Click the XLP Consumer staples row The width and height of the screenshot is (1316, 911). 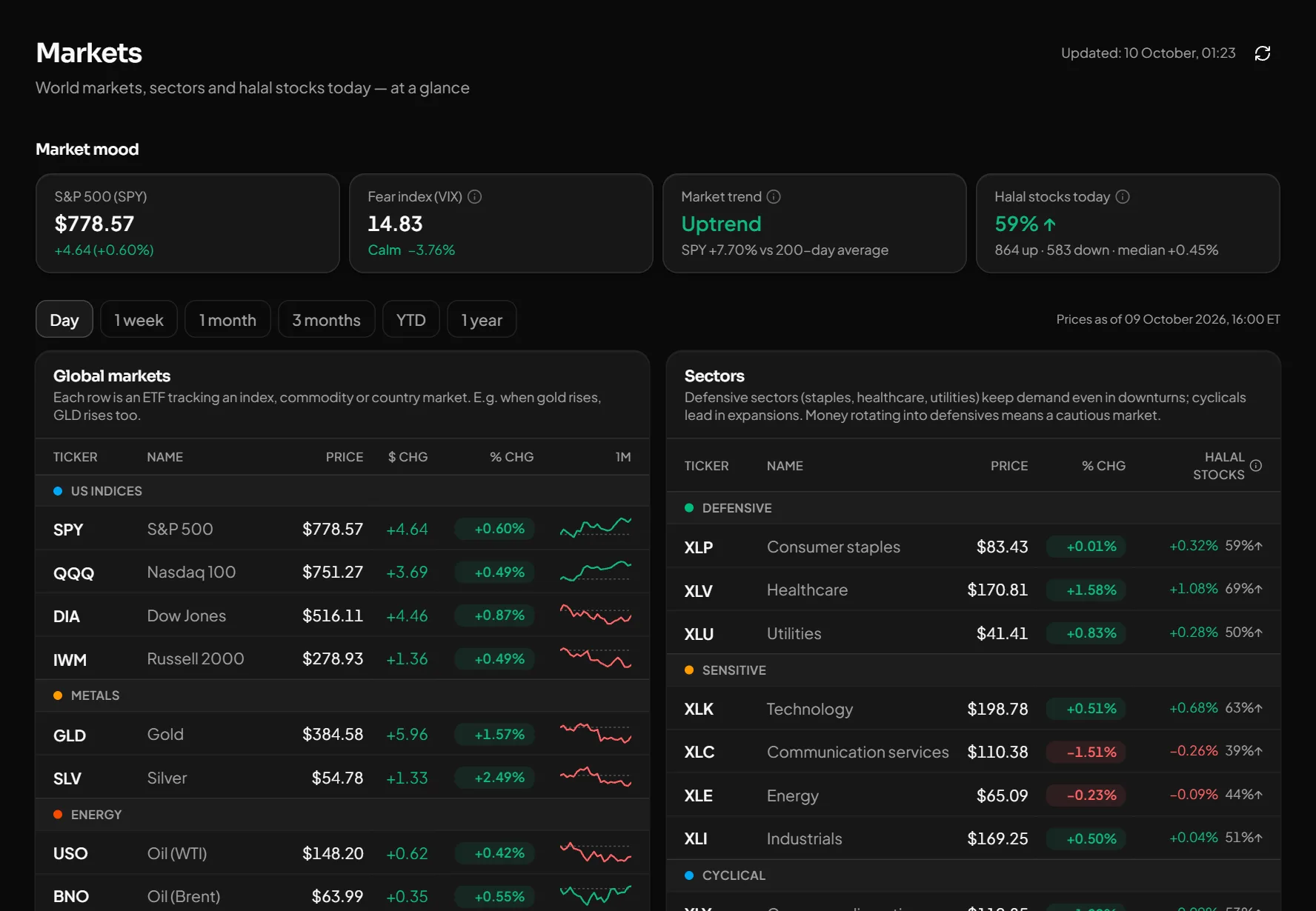click(974, 547)
